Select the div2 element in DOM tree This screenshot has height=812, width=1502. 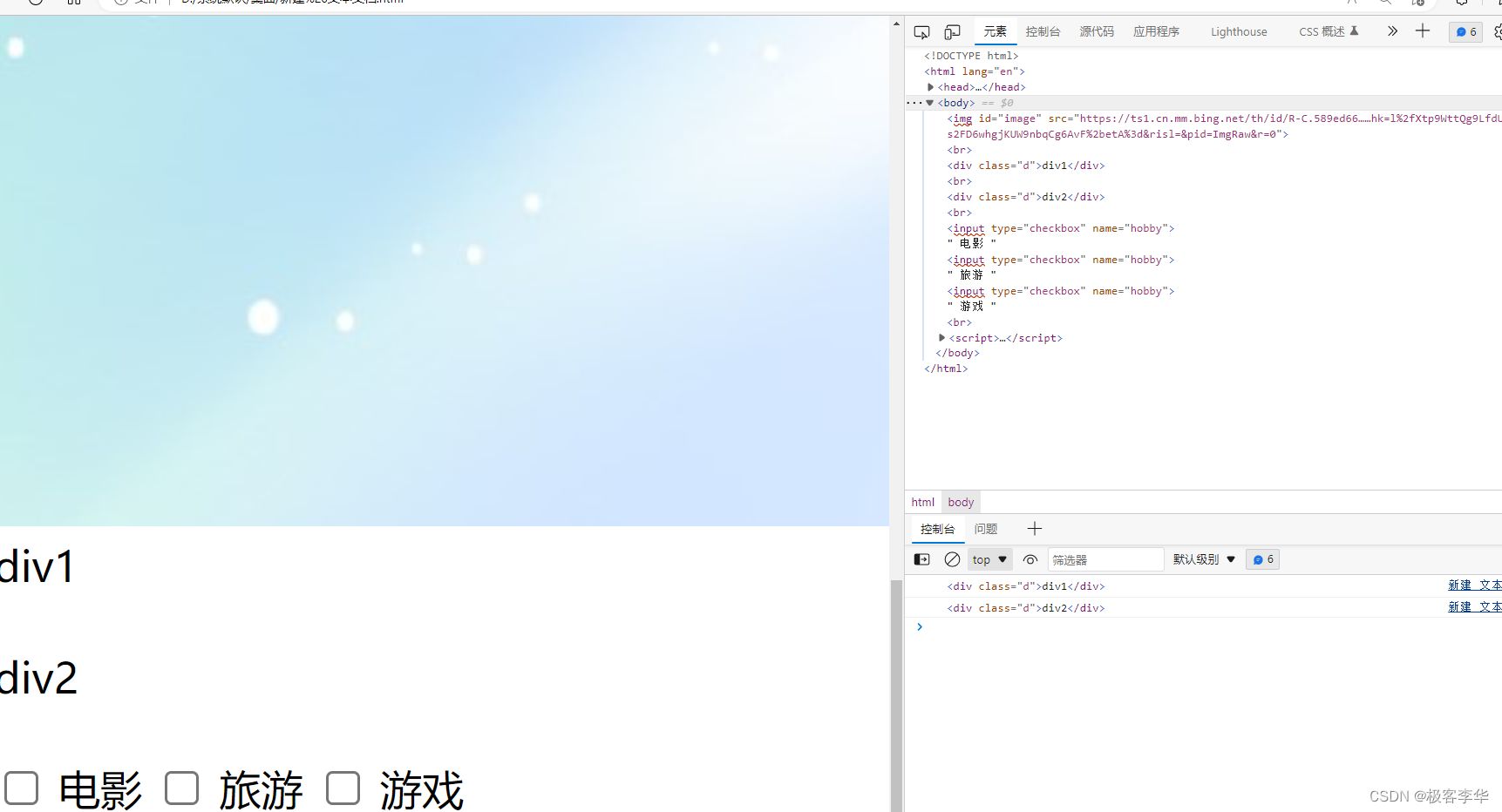pos(1026,197)
